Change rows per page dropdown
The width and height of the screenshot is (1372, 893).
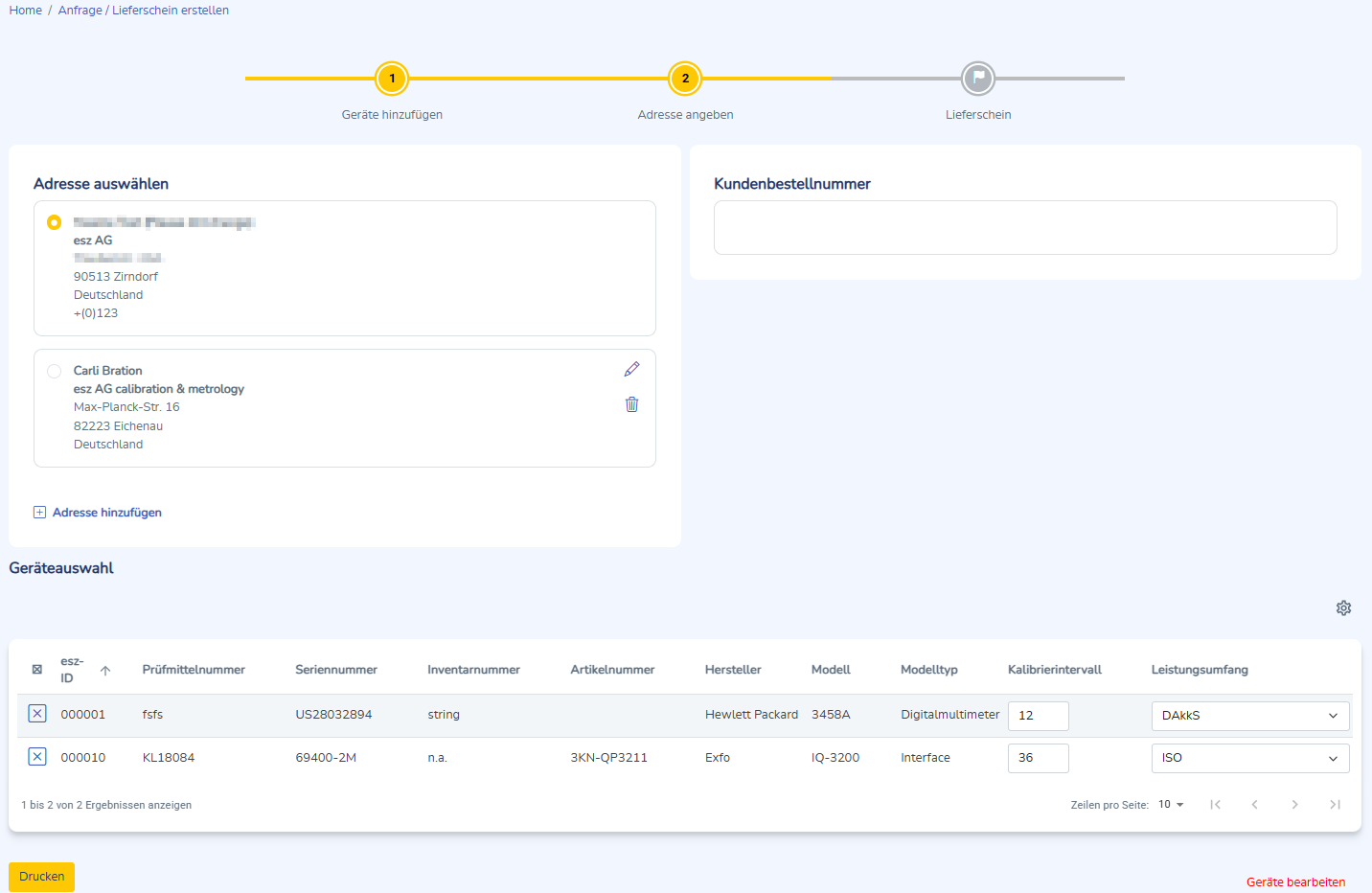tap(1171, 805)
